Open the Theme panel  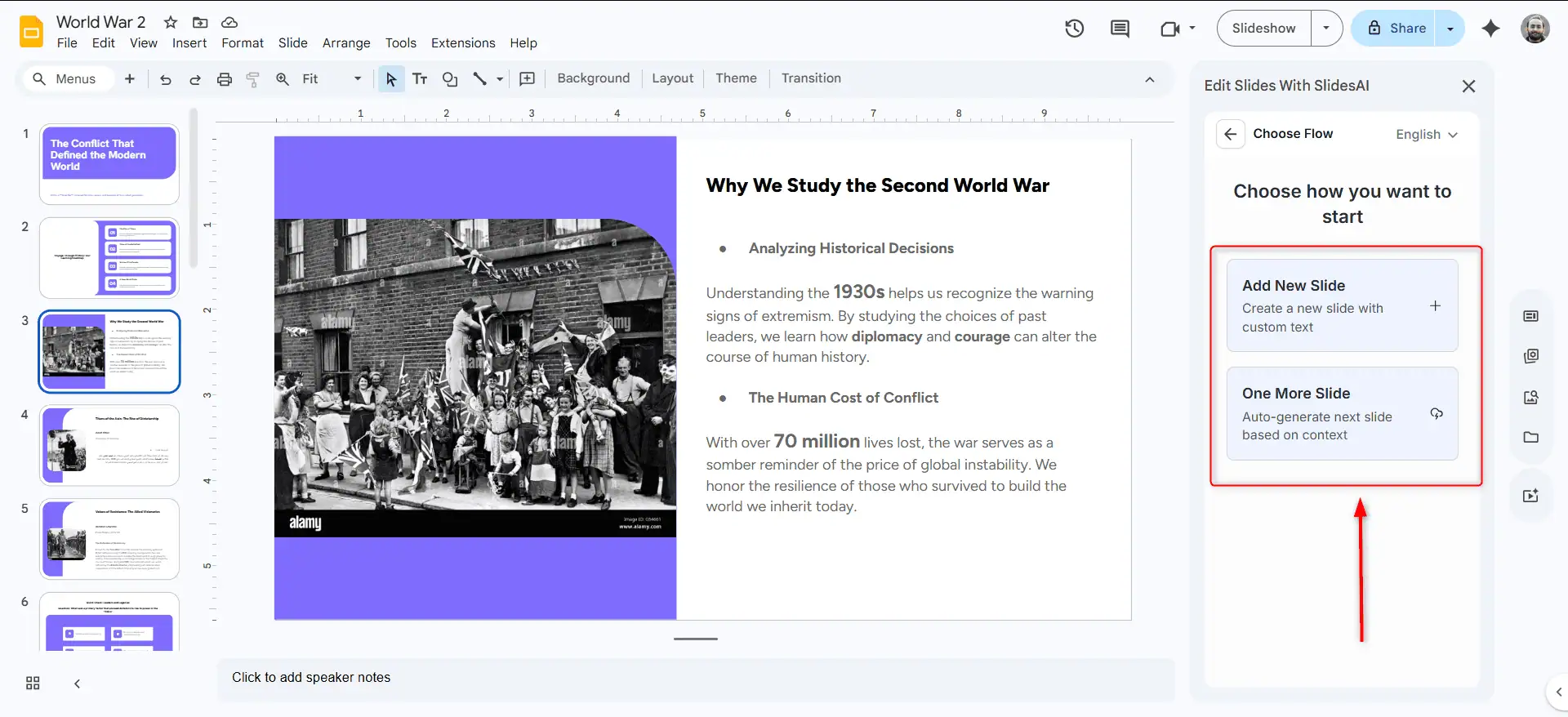click(x=736, y=78)
